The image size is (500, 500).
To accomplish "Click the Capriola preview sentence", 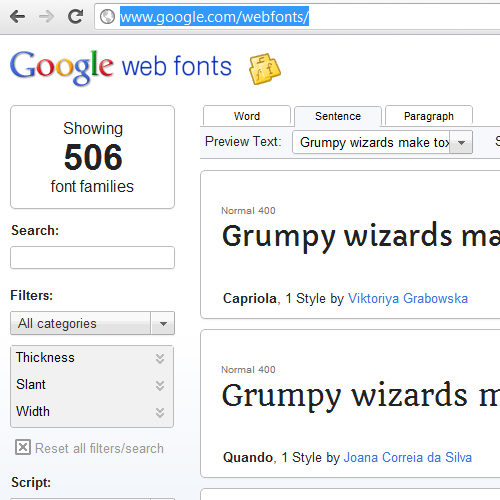I will (361, 237).
